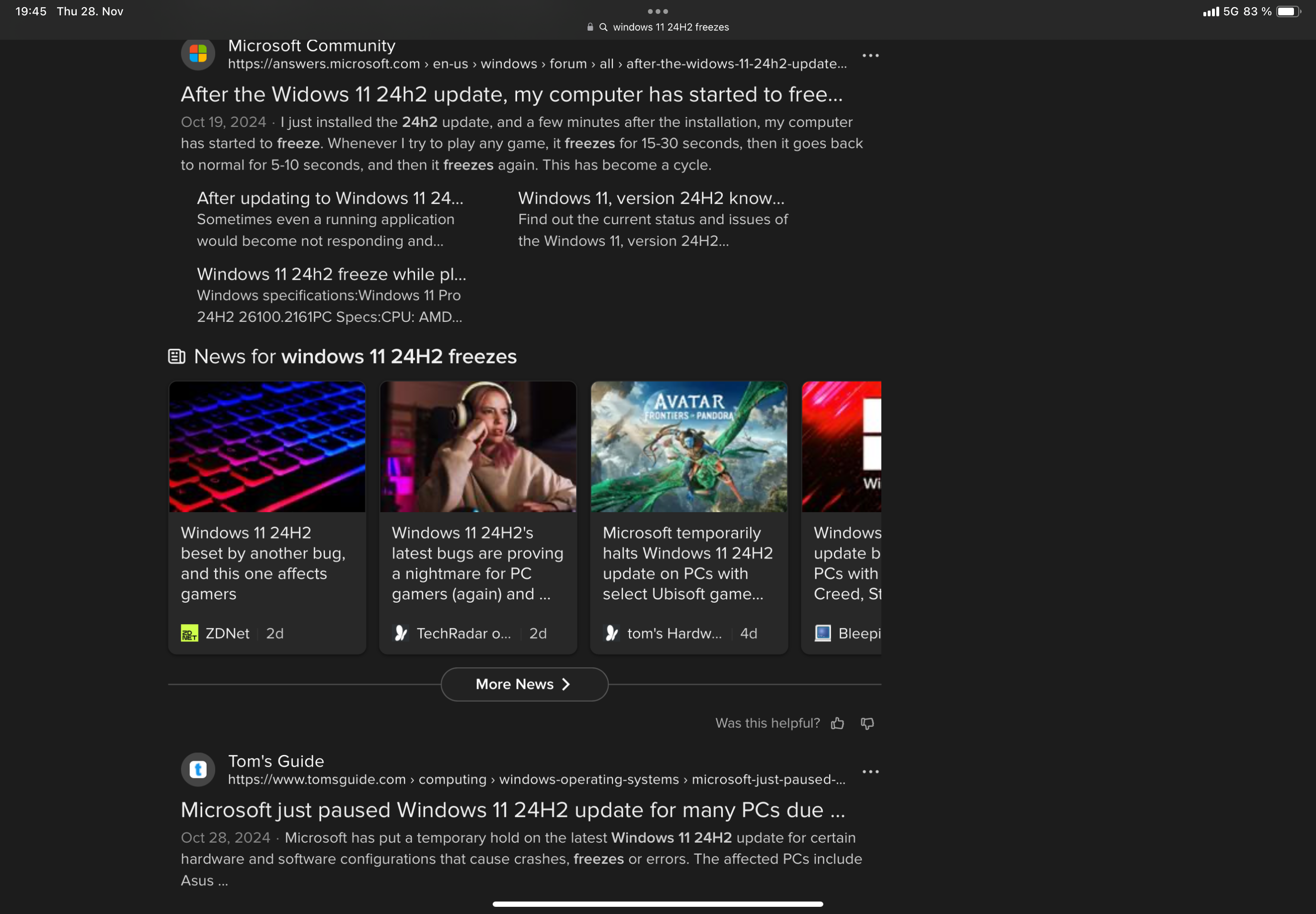
Task: Open 'Windows 11 24H2's latest bugs' headline
Action: point(478,563)
